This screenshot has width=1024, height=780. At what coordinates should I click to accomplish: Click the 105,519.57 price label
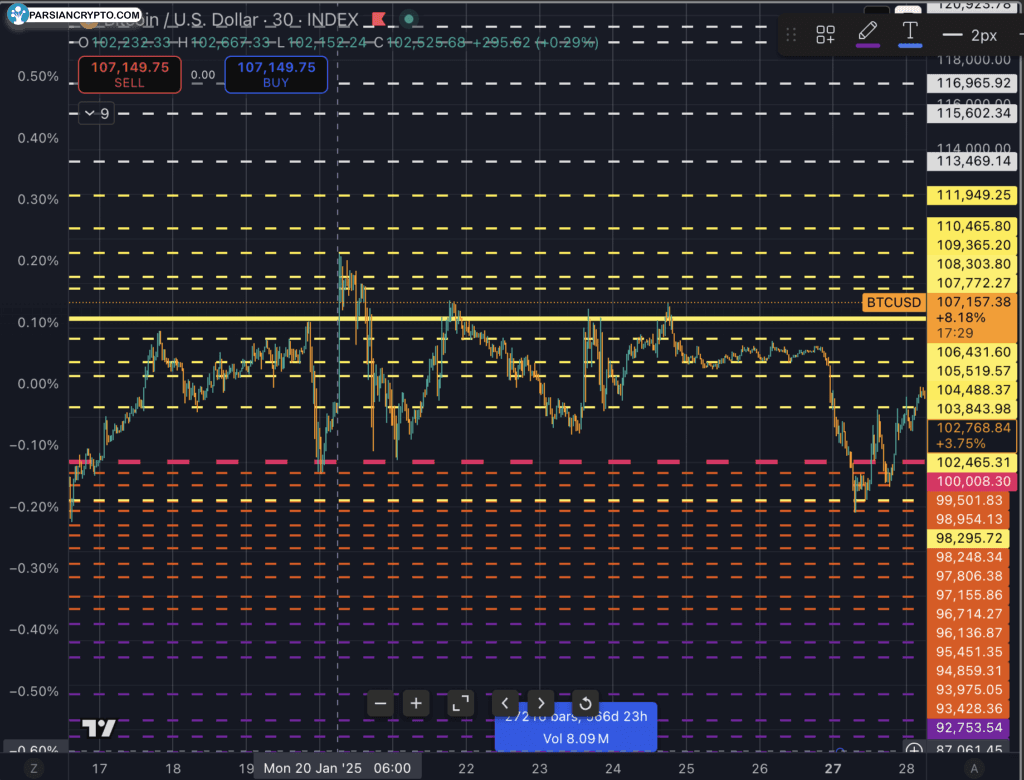tap(973, 371)
